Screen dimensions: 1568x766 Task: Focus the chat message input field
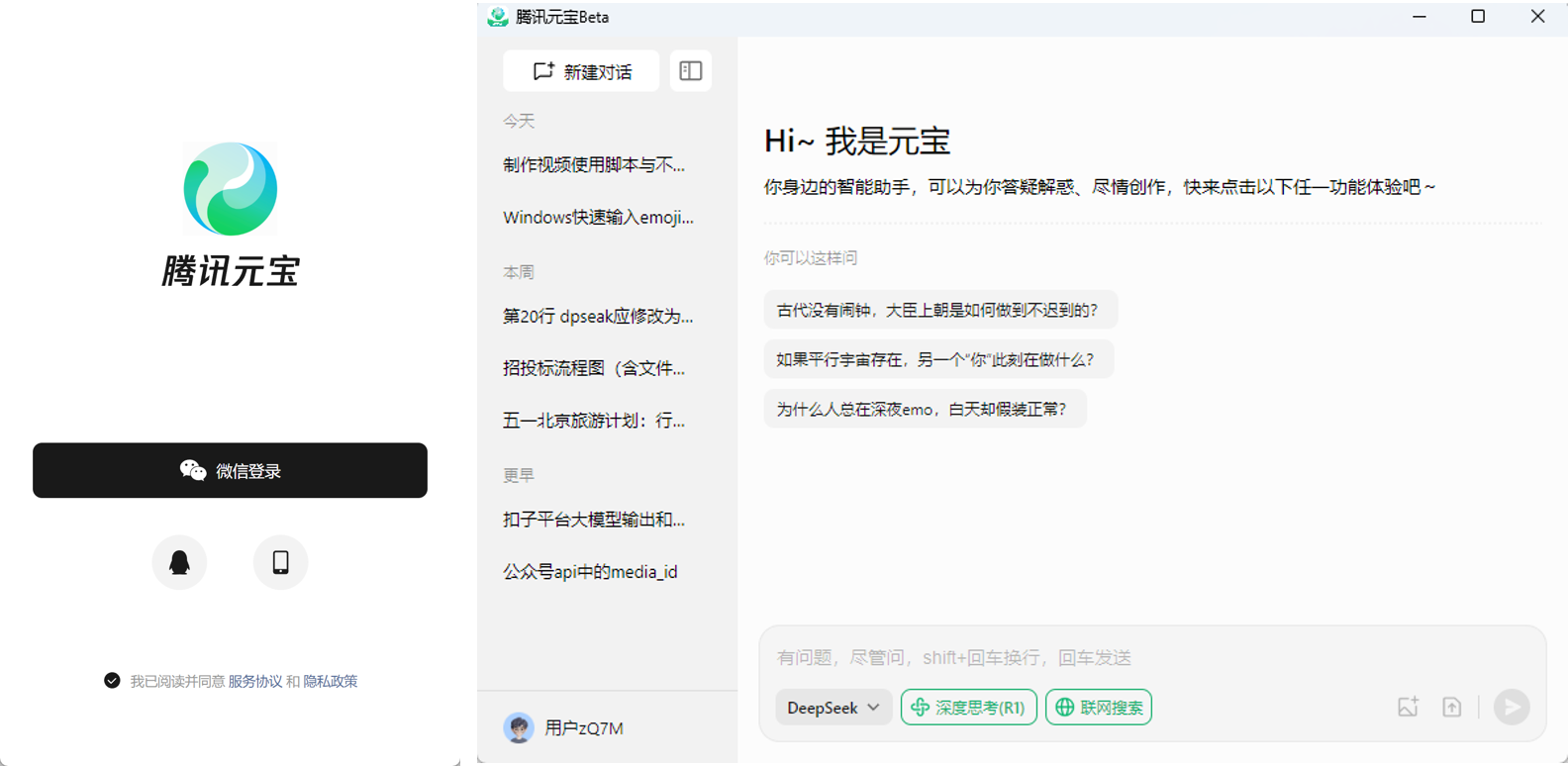pyautogui.click(x=1152, y=657)
